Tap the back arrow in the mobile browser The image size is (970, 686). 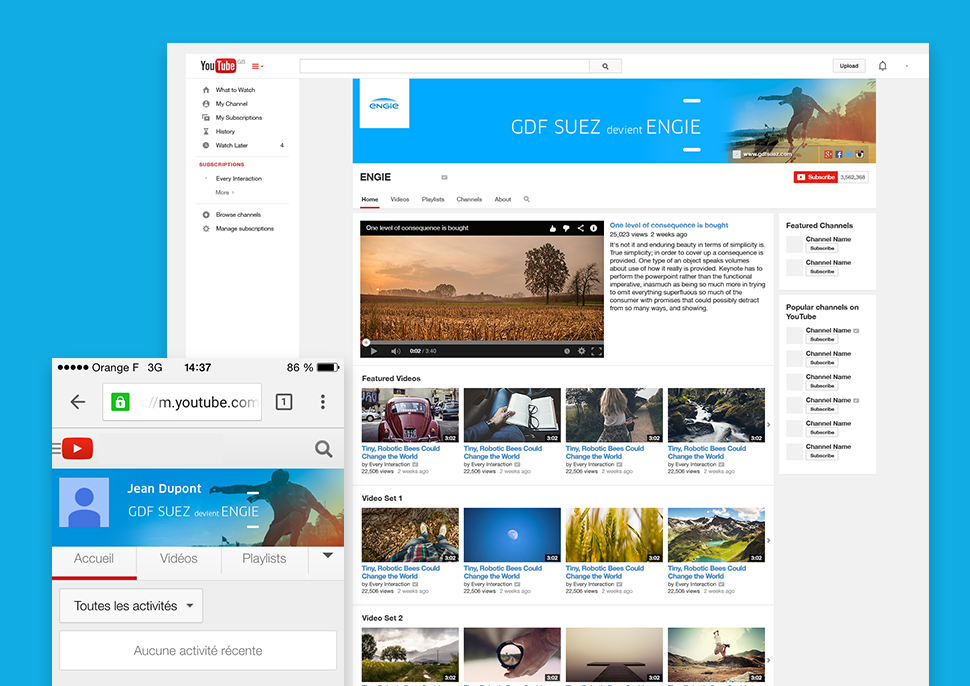tap(78, 402)
